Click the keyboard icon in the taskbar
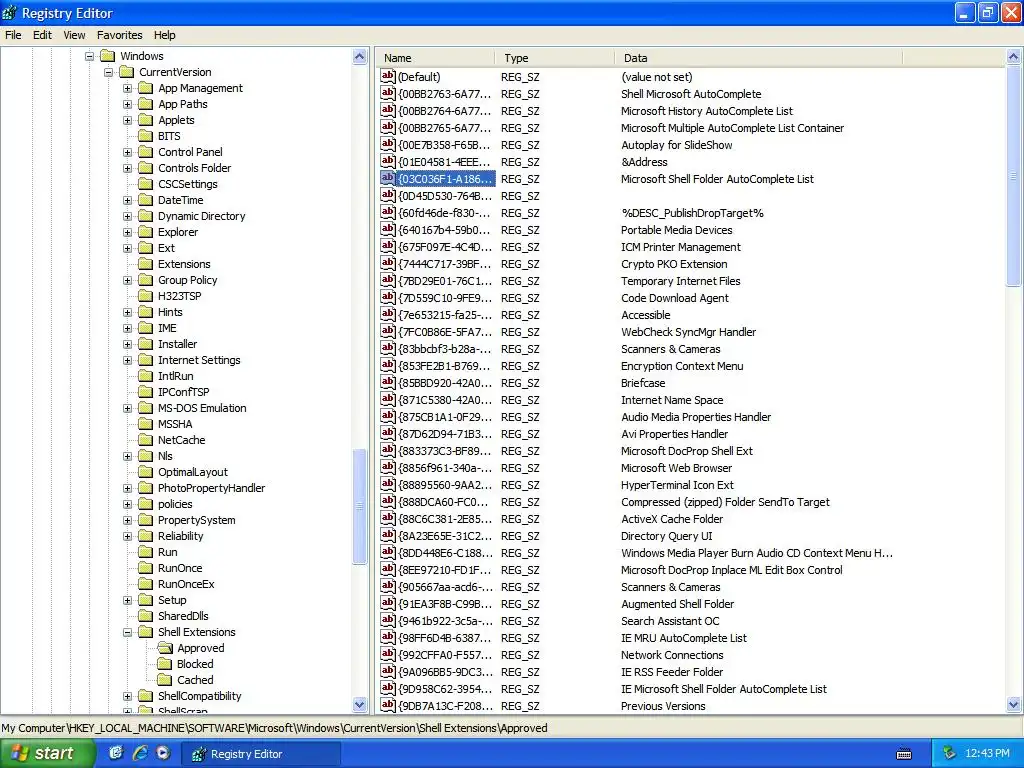This screenshot has height=768, width=1024. [x=904, y=754]
